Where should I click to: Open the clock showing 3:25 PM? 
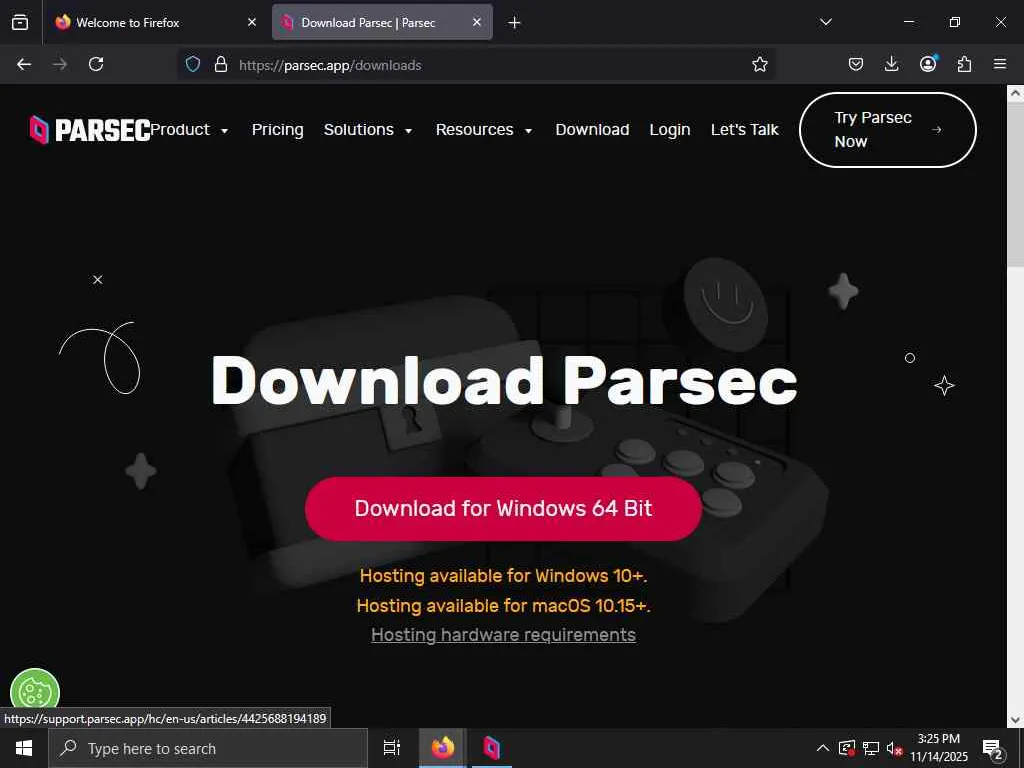[939, 748]
